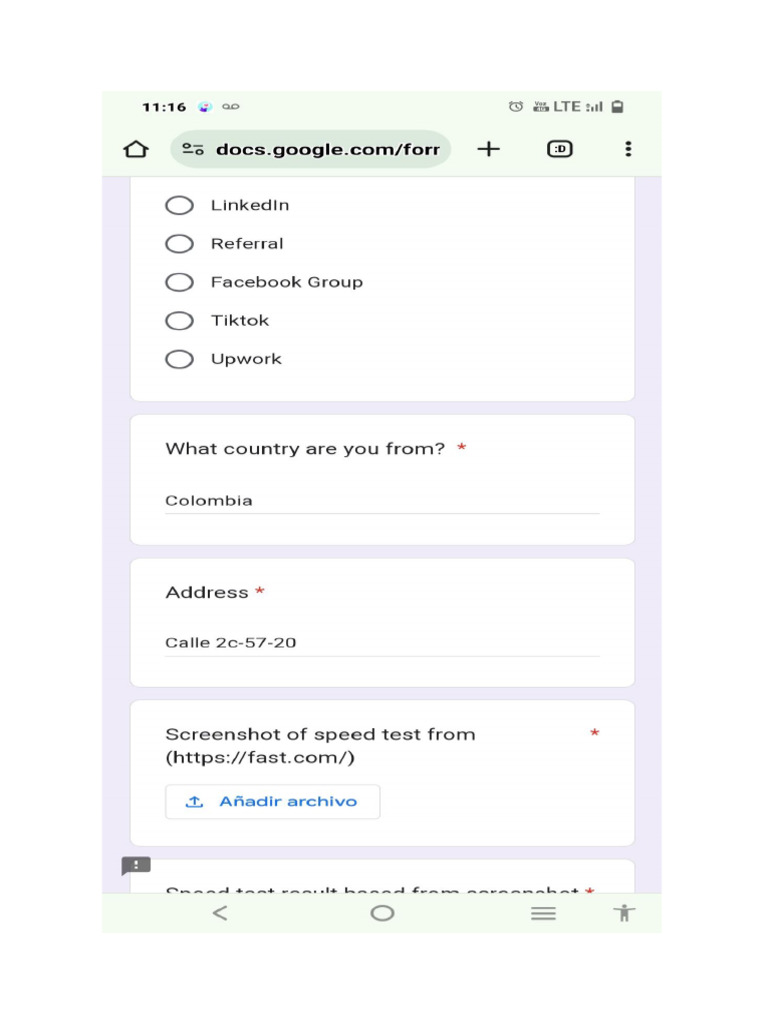The height and width of the screenshot is (1024, 768).
Task: Select the LinkedIn radio option
Action: [x=180, y=206]
